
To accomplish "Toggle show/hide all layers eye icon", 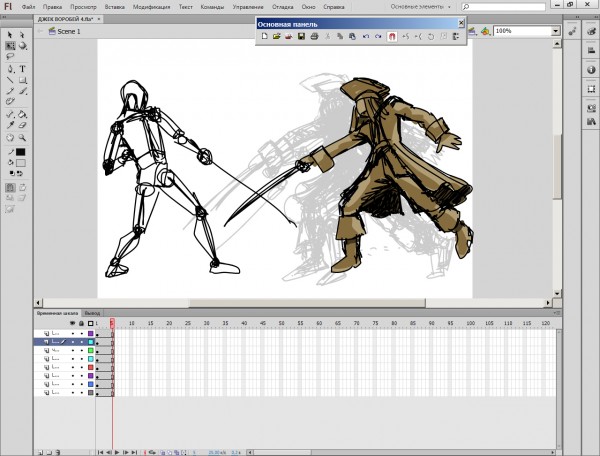I will [72, 324].
